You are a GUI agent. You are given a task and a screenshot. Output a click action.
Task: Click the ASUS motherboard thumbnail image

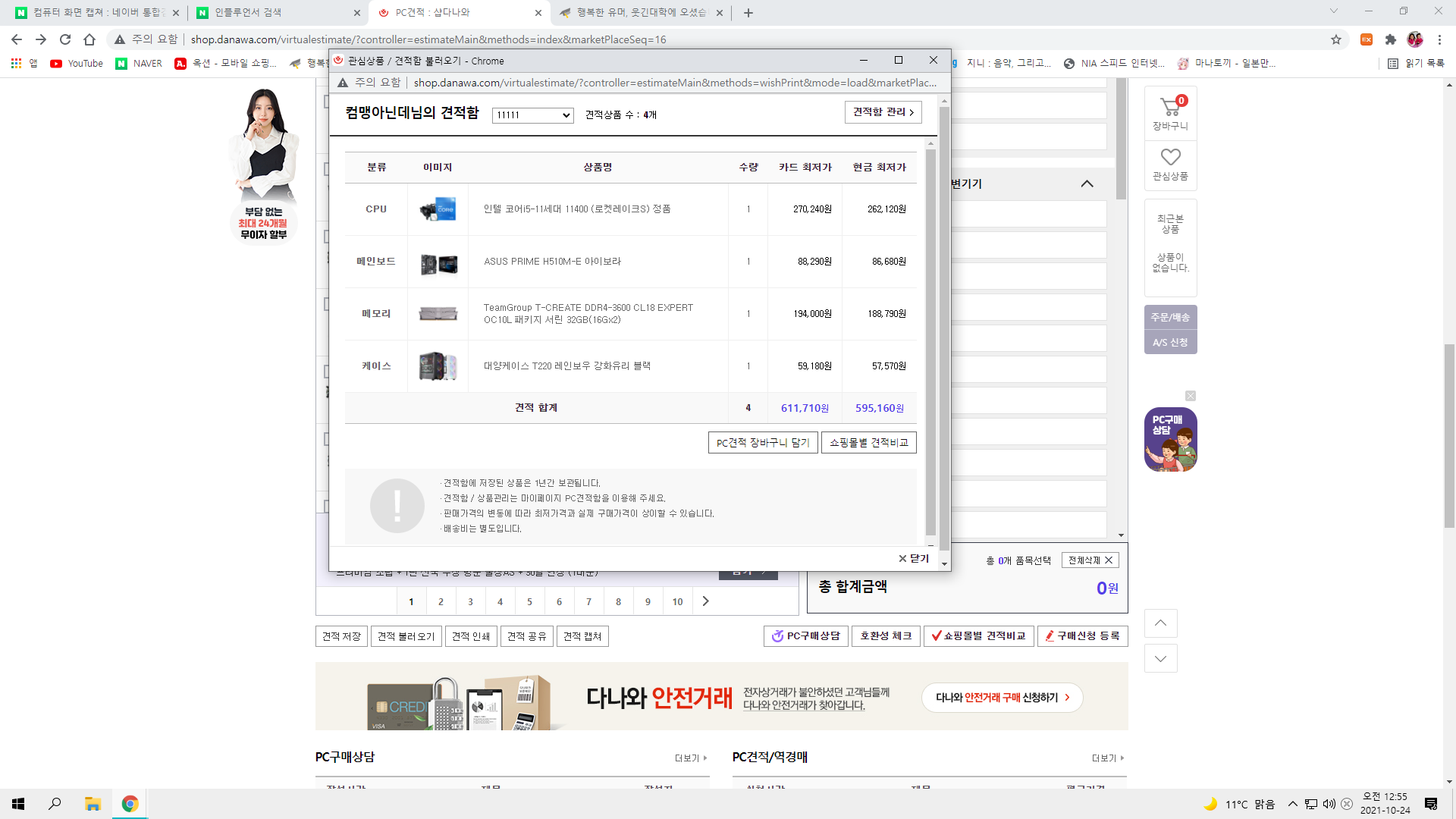(438, 263)
